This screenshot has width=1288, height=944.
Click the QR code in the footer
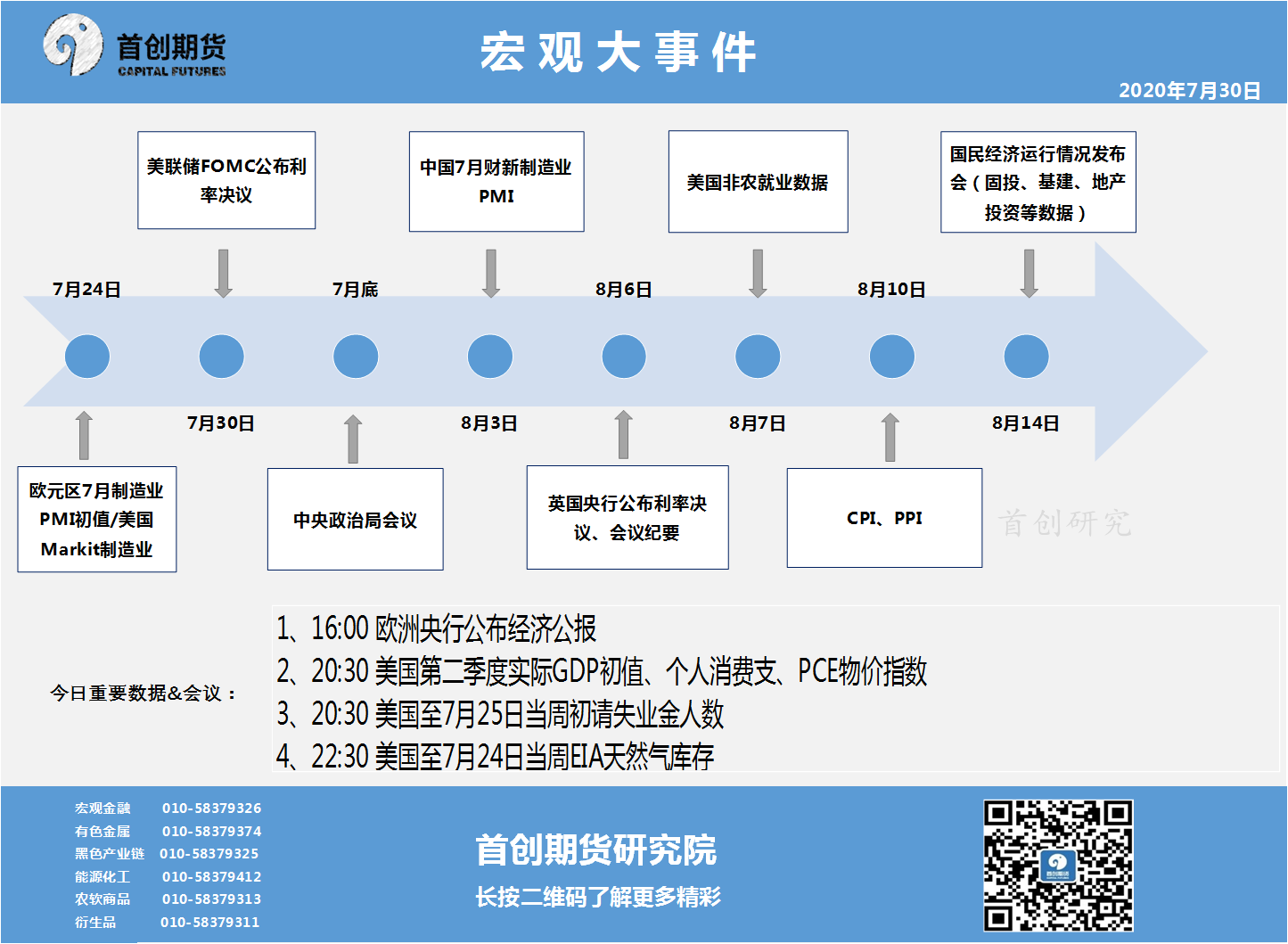1058,866
